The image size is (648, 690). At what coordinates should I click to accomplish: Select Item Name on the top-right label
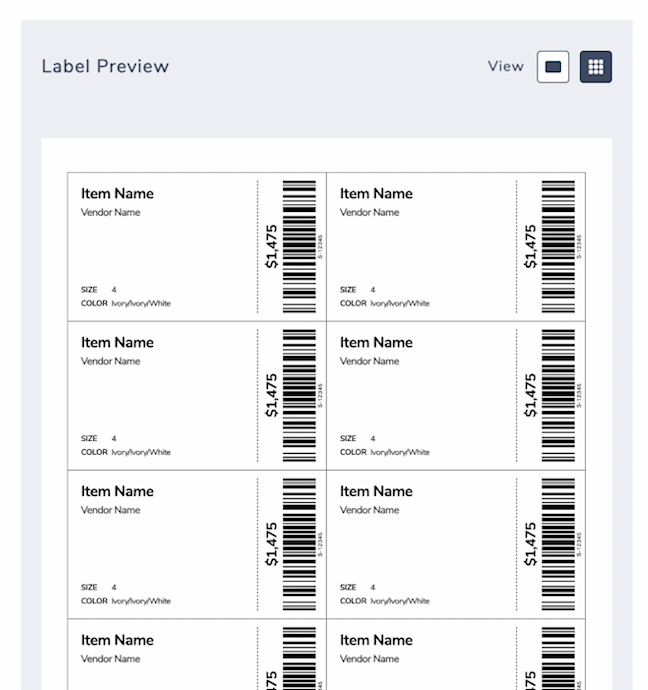pos(376,194)
